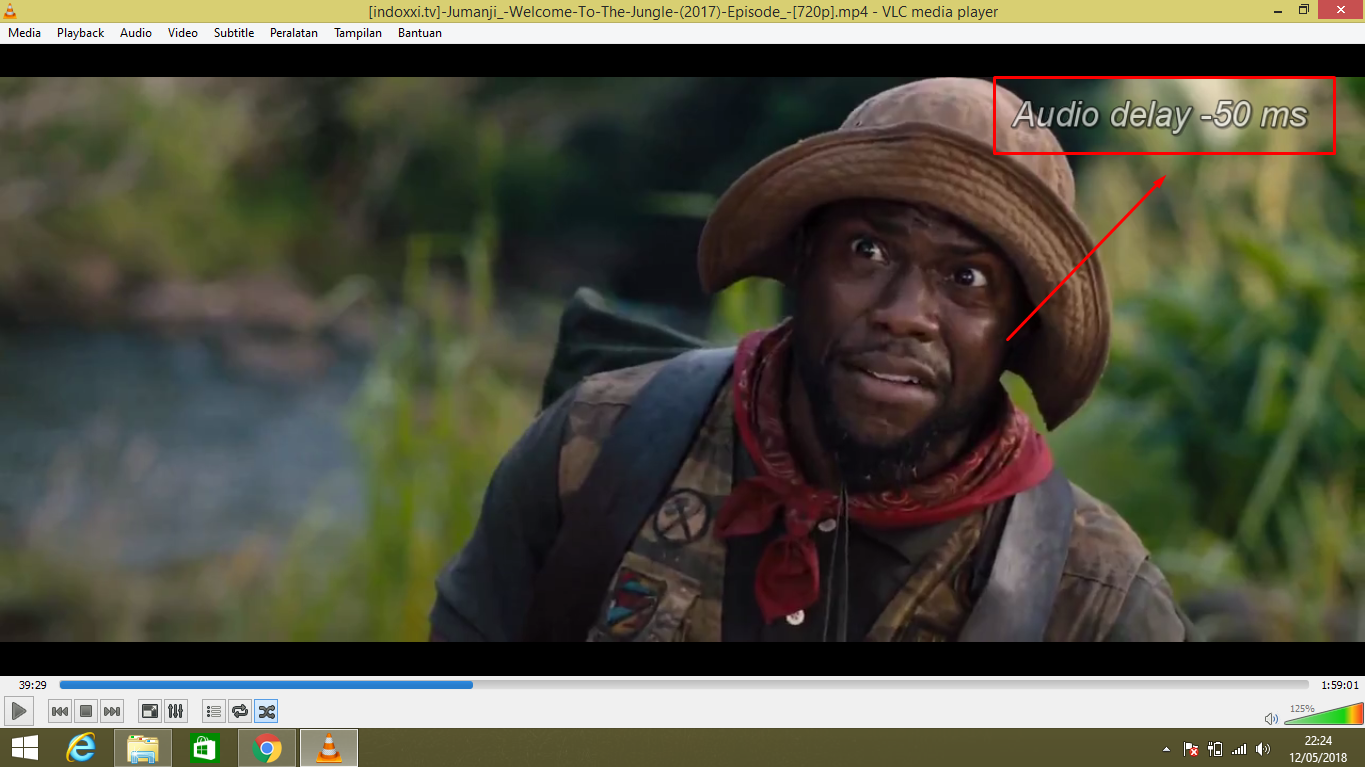Viewport: 1365px width, 767px height.
Task: Seek along the playback progress bar
Action: coord(684,685)
